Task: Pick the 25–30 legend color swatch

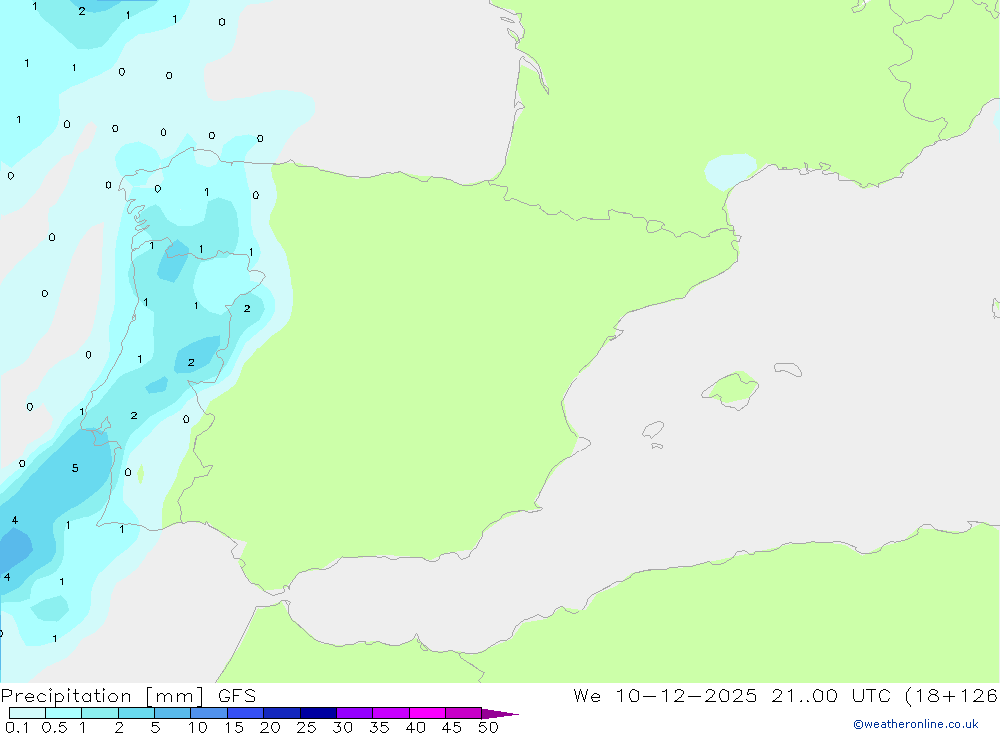Action: tap(318, 713)
